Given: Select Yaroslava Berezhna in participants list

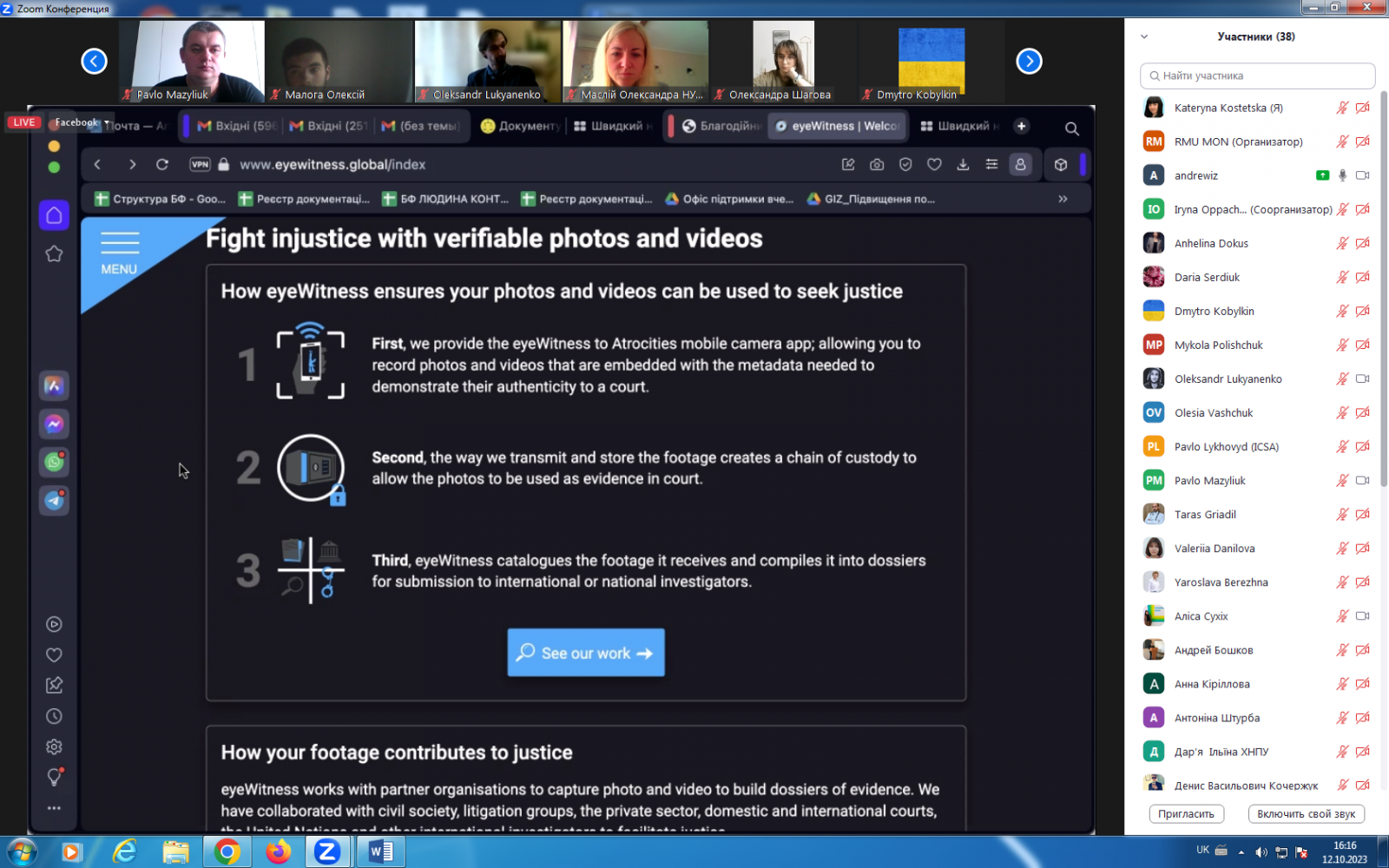Looking at the screenshot, I should pos(1257,582).
